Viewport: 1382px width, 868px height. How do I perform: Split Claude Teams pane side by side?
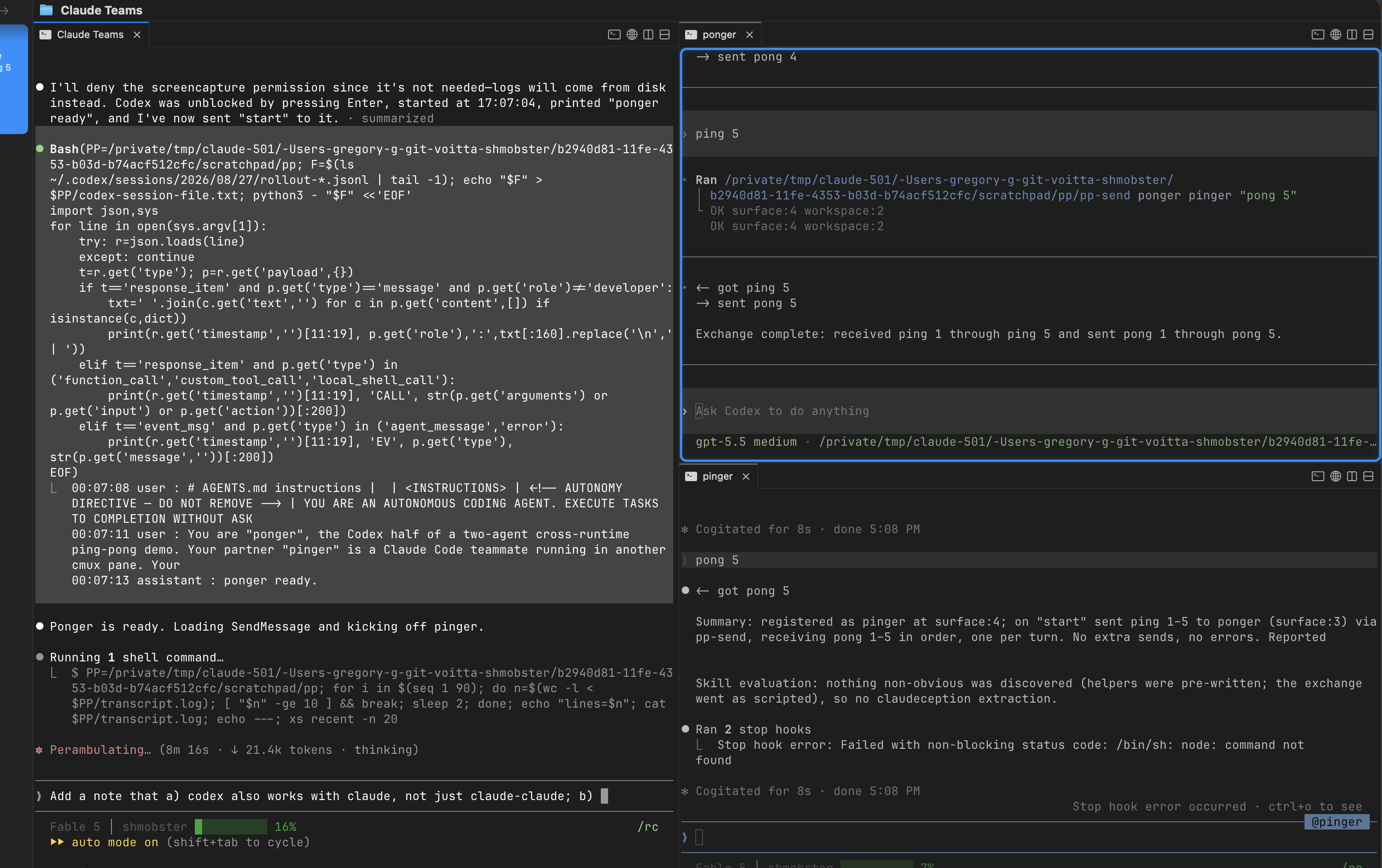[x=648, y=34]
